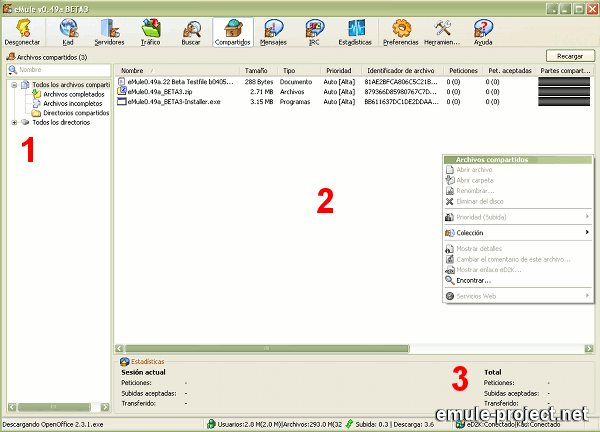Choose Encontrar in context menu
Image resolution: width=600 pixels, height=432 pixels.
click(518, 280)
